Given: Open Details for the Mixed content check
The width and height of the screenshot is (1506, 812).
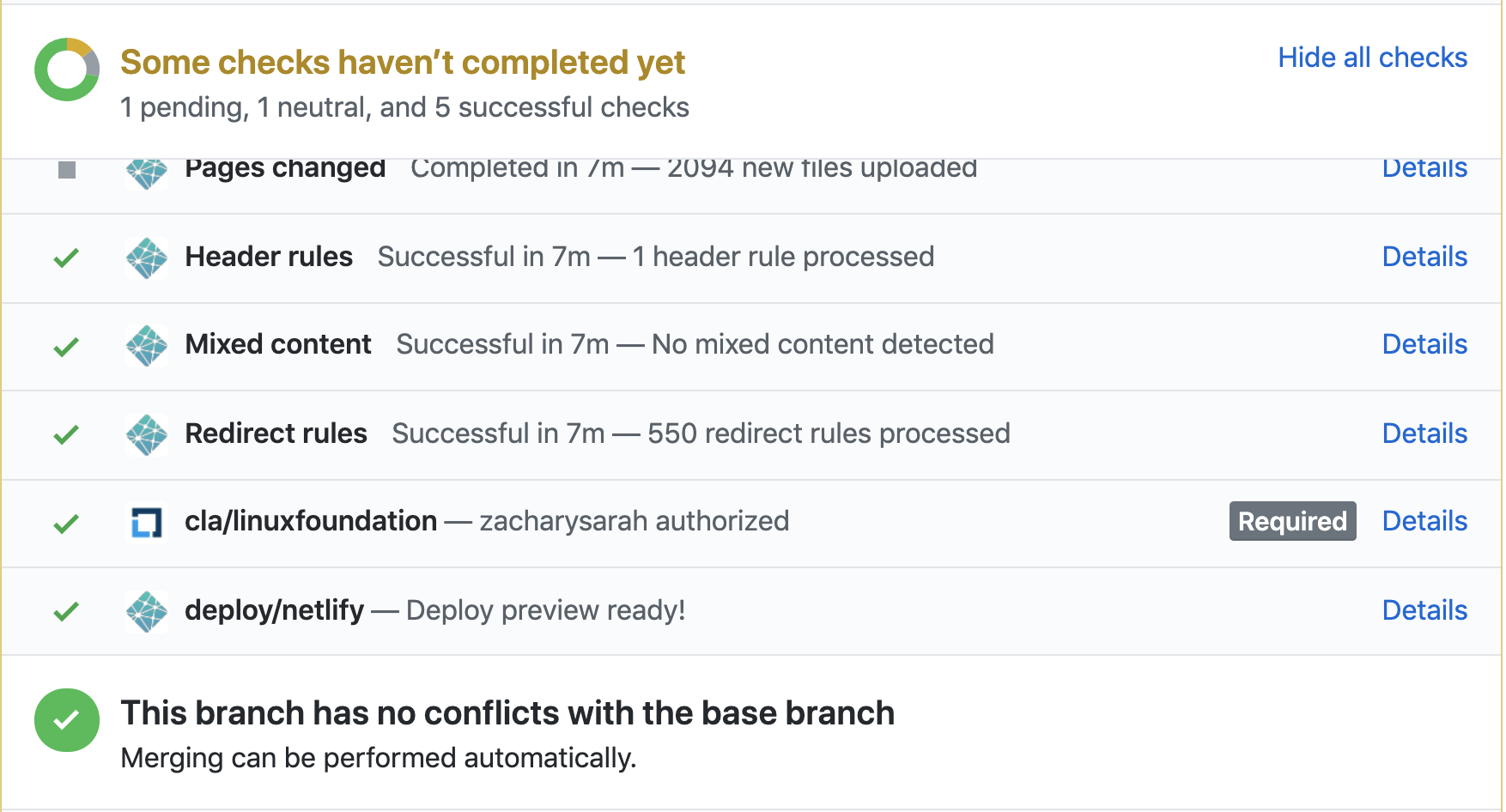Looking at the screenshot, I should point(1424,344).
